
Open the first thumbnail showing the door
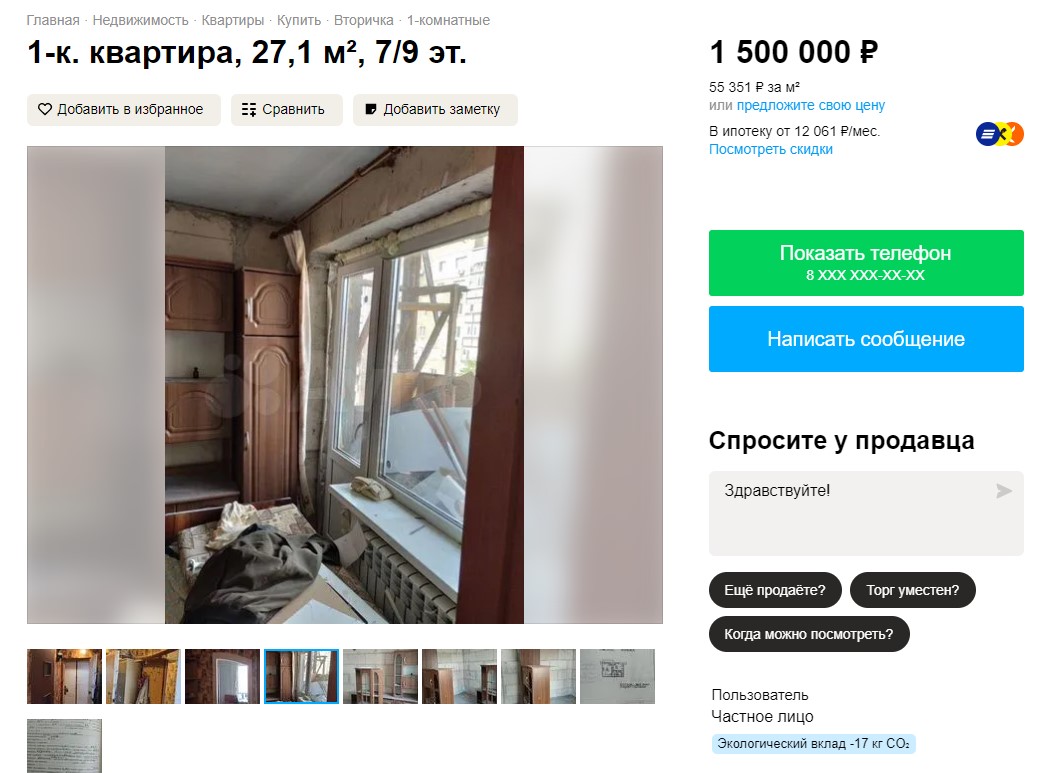(65, 676)
